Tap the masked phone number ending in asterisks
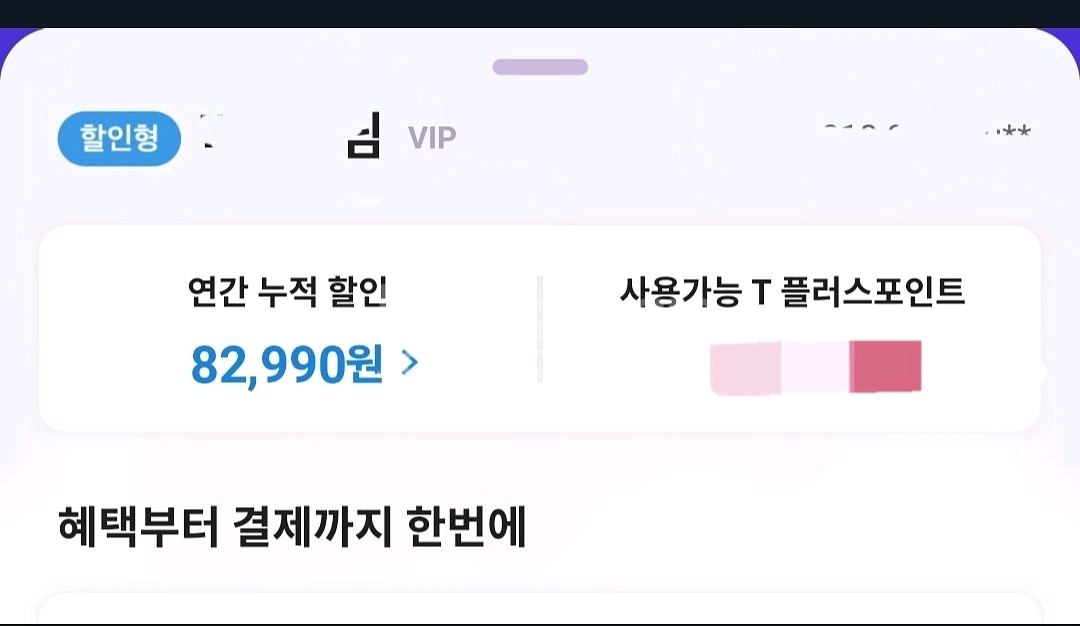This screenshot has width=1080, height=626. [x=927, y=131]
